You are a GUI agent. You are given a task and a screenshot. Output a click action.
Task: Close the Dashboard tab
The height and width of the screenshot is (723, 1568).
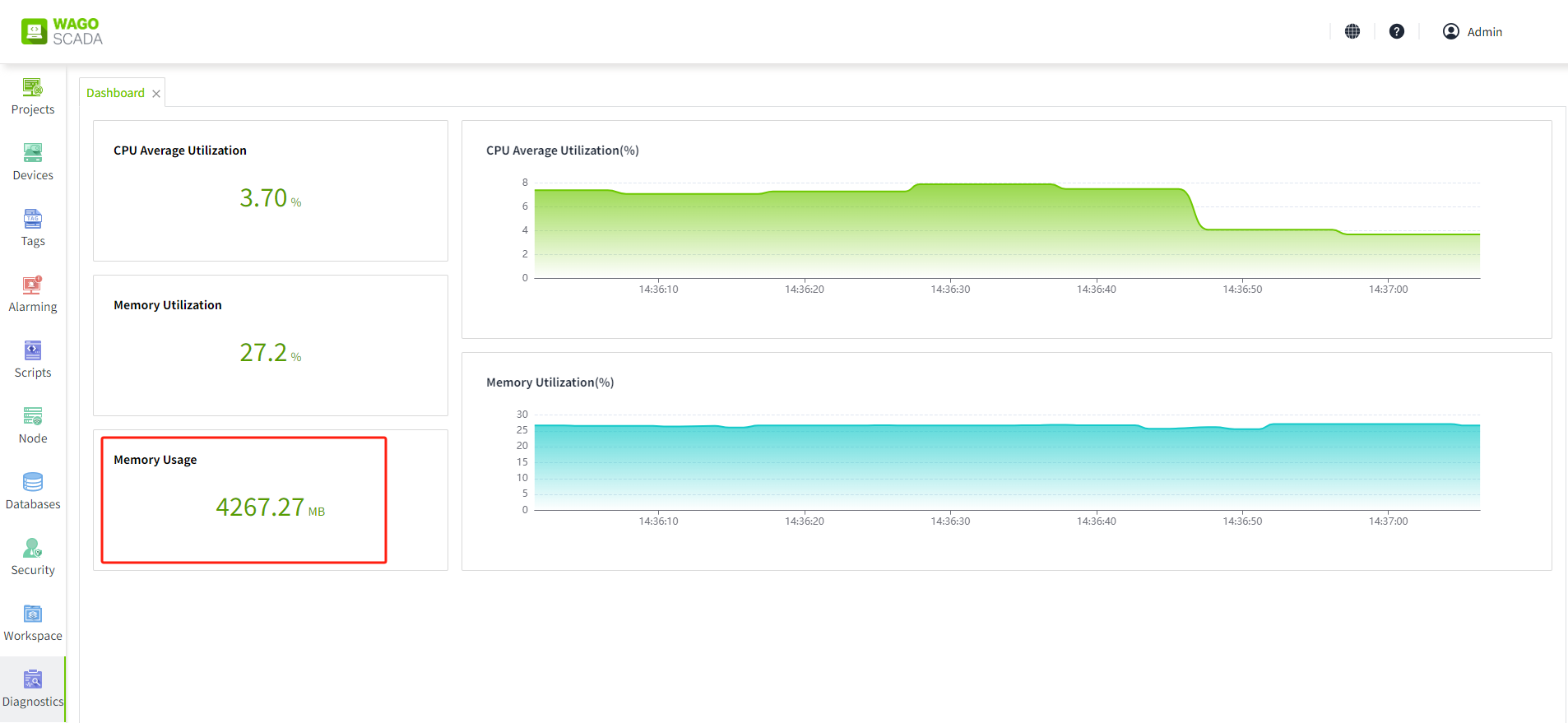[x=156, y=94]
